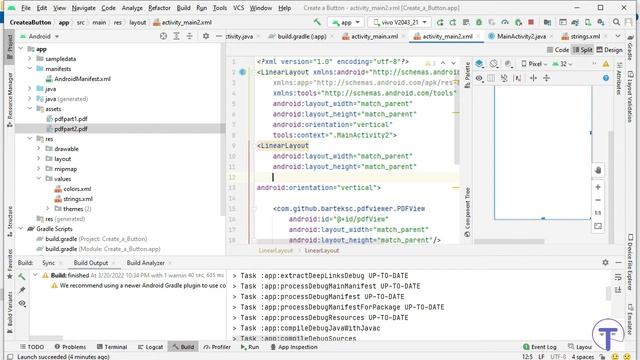Open the Profiler tool window
The width and height of the screenshot is (640, 360).
(217, 347)
